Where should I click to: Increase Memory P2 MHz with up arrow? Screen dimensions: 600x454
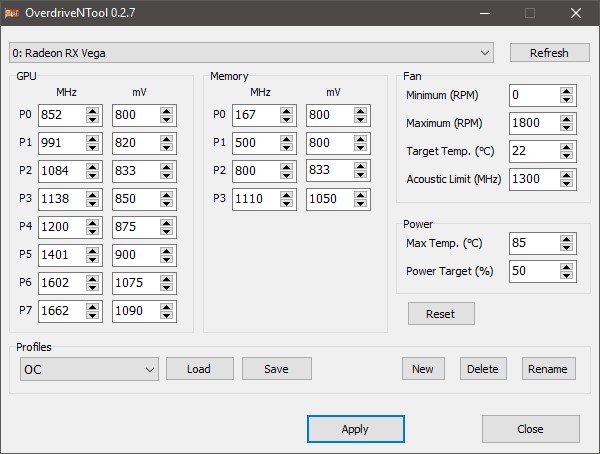(286, 167)
